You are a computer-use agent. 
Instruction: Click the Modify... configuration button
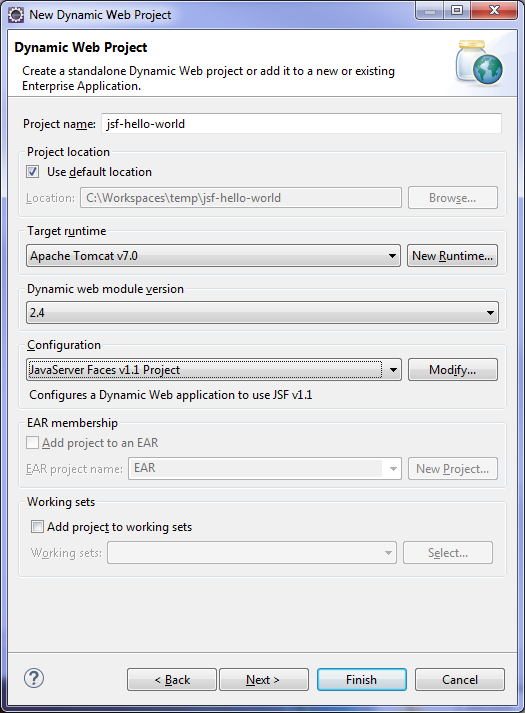click(453, 370)
